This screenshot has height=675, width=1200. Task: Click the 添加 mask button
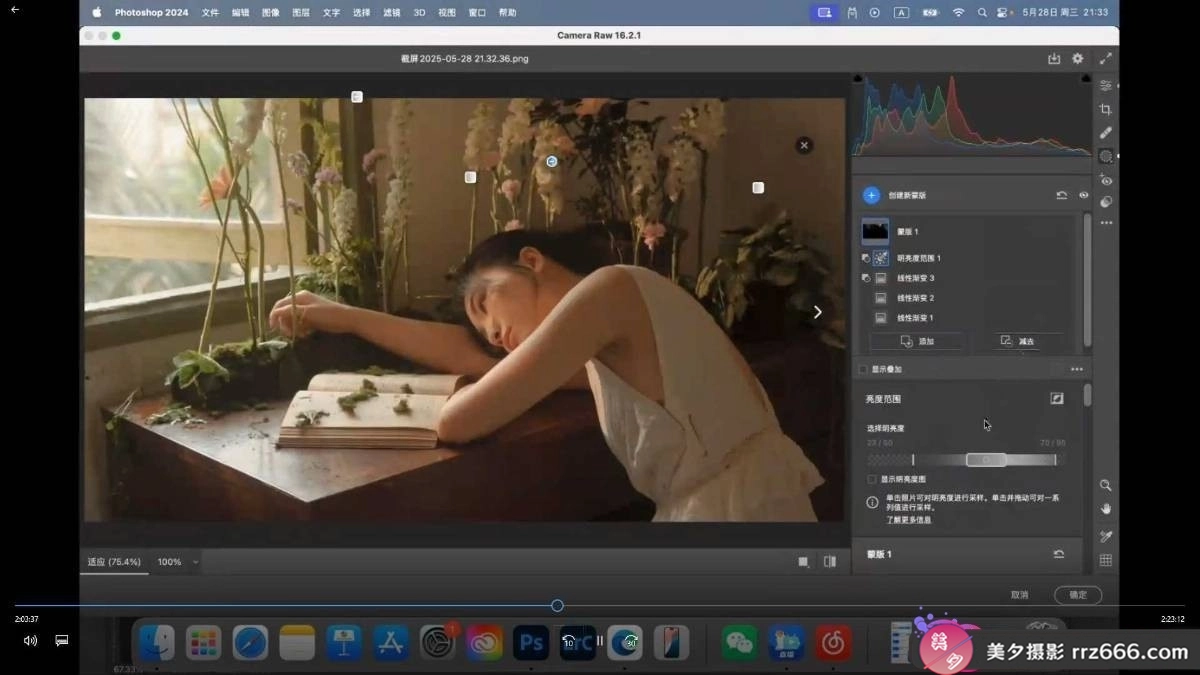pyautogui.click(x=917, y=341)
